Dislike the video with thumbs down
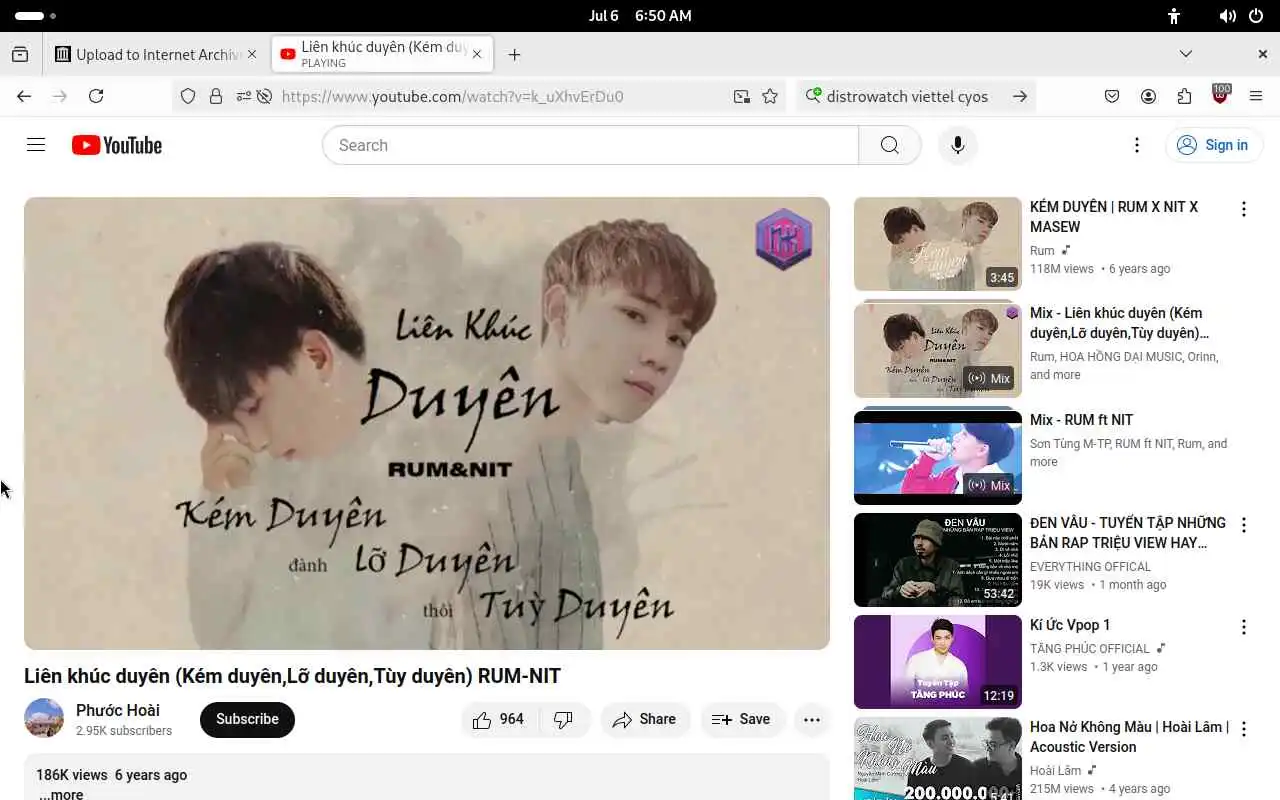The width and height of the screenshot is (1280, 800). point(564,719)
